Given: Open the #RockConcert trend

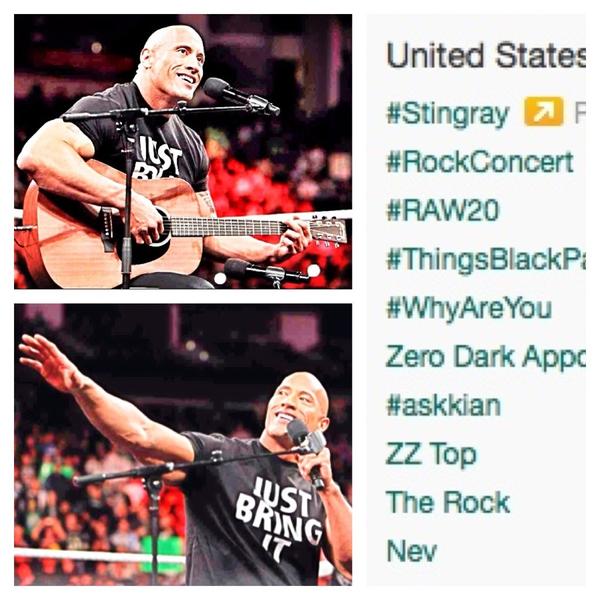Looking at the screenshot, I should click(x=480, y=161).
